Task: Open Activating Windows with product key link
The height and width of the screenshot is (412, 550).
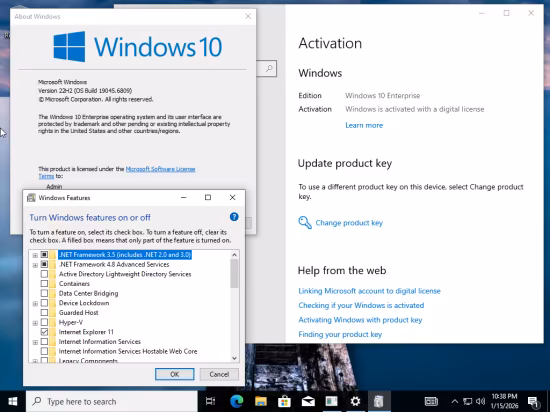Action: [x=360, y=320]
